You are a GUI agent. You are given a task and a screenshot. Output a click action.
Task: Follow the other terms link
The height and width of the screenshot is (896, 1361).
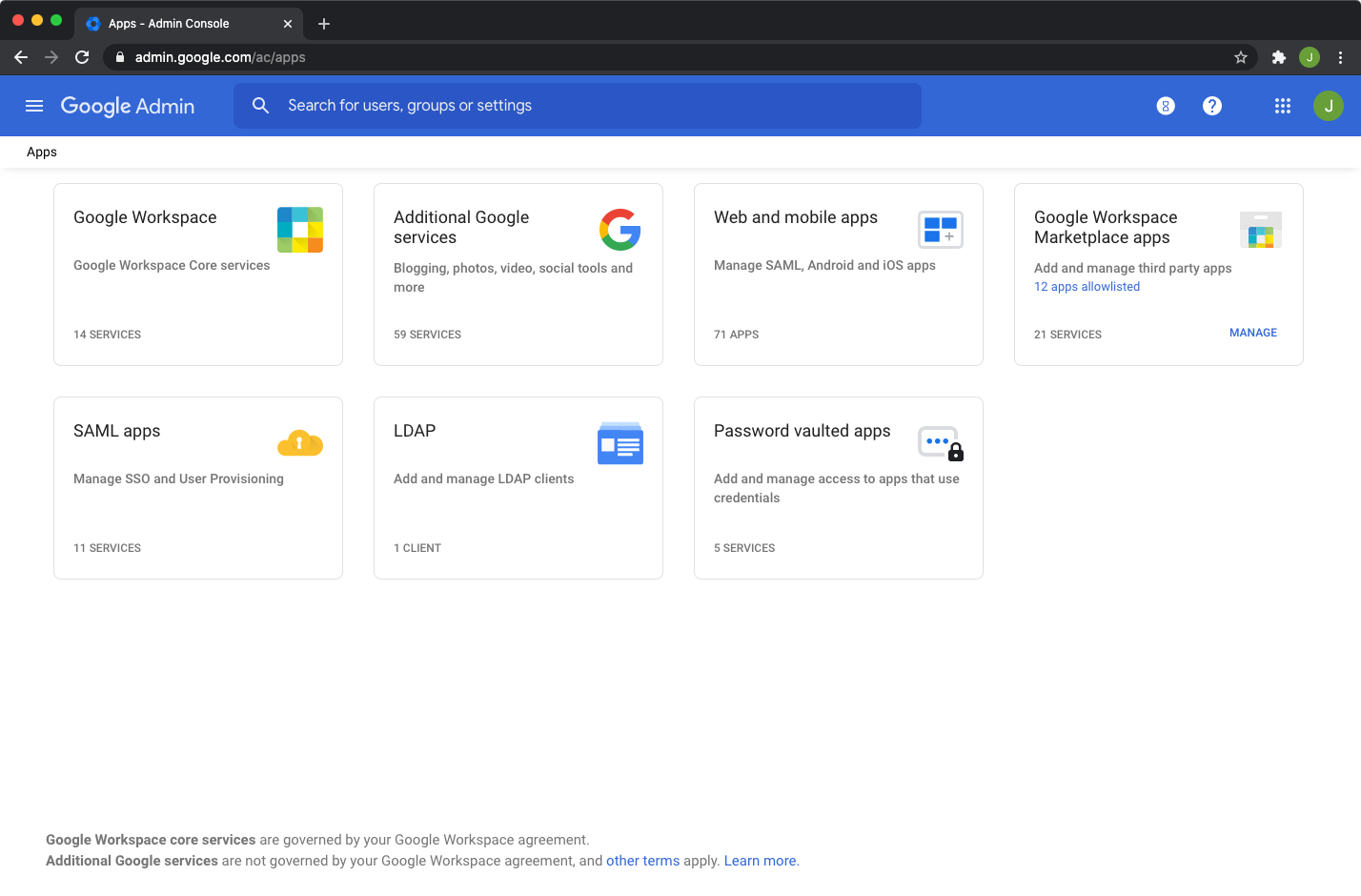pyautogui.click(x=642, y=861)
